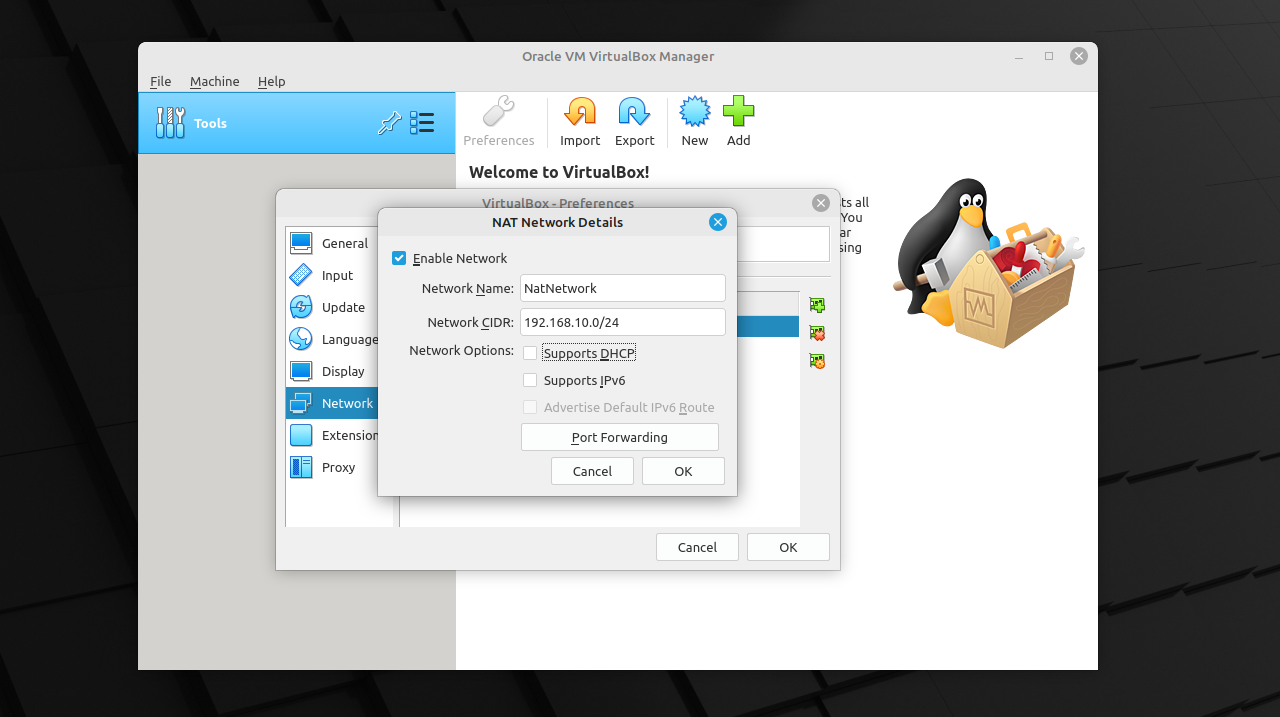Click Cancel in VirtualBox Preferences window
Viewport: 1280px width, 717px height.
[697, 547]
